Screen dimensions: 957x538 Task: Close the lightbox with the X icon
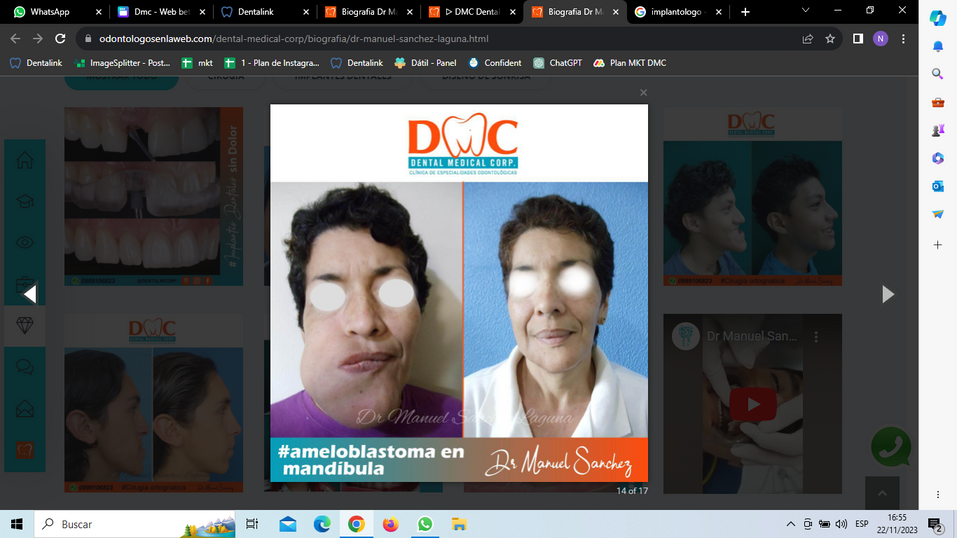[643, 92]
